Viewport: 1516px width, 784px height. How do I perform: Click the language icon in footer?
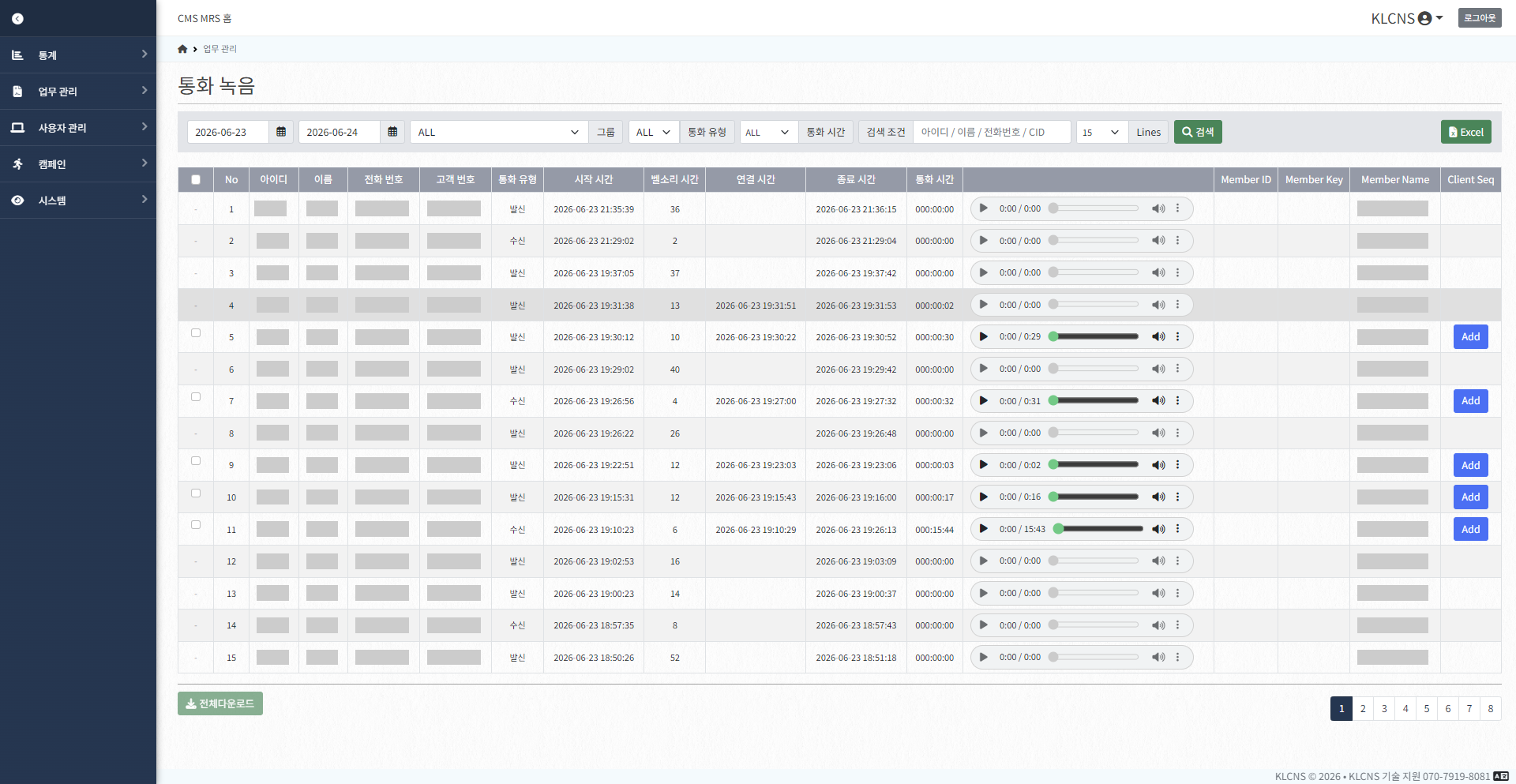(x=1501, y=776)
